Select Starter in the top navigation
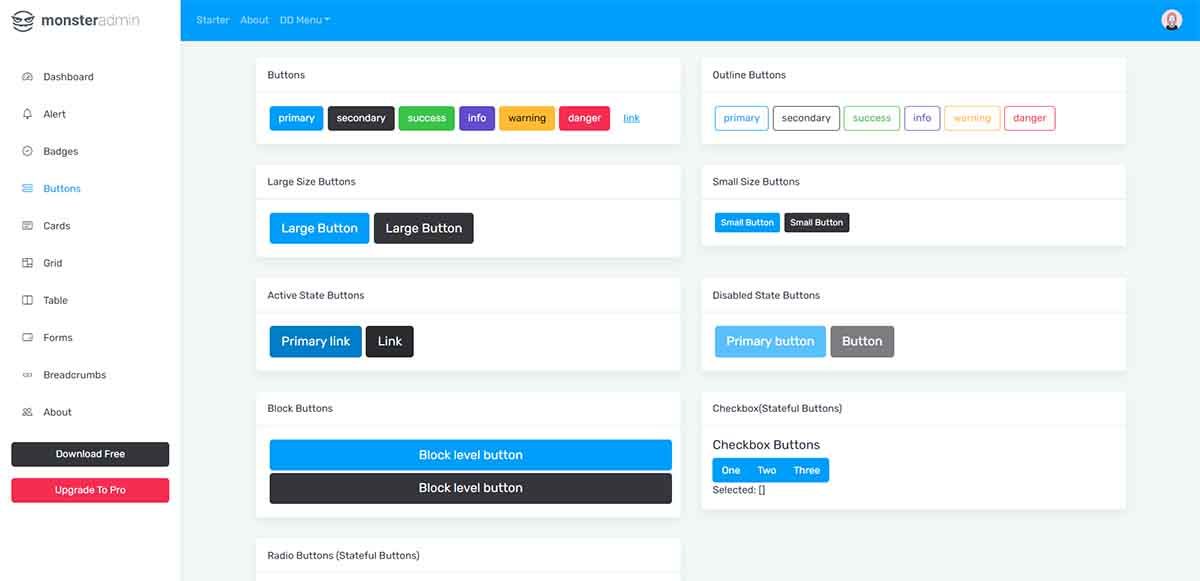This screenshot has width=1200, height=581. point(213,19)
